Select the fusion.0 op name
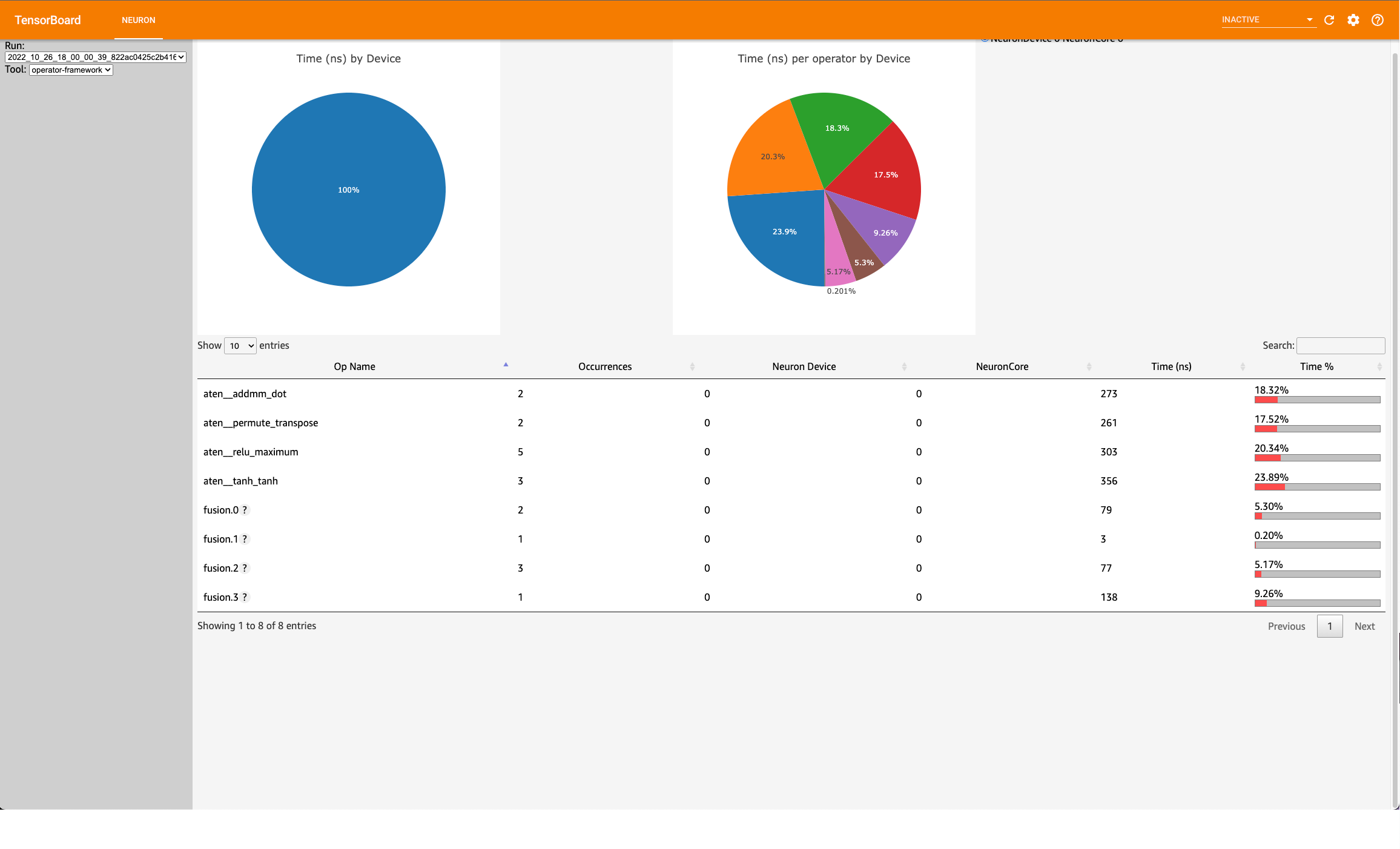Viewport: 1400px width, 849px height. [221, 510]
